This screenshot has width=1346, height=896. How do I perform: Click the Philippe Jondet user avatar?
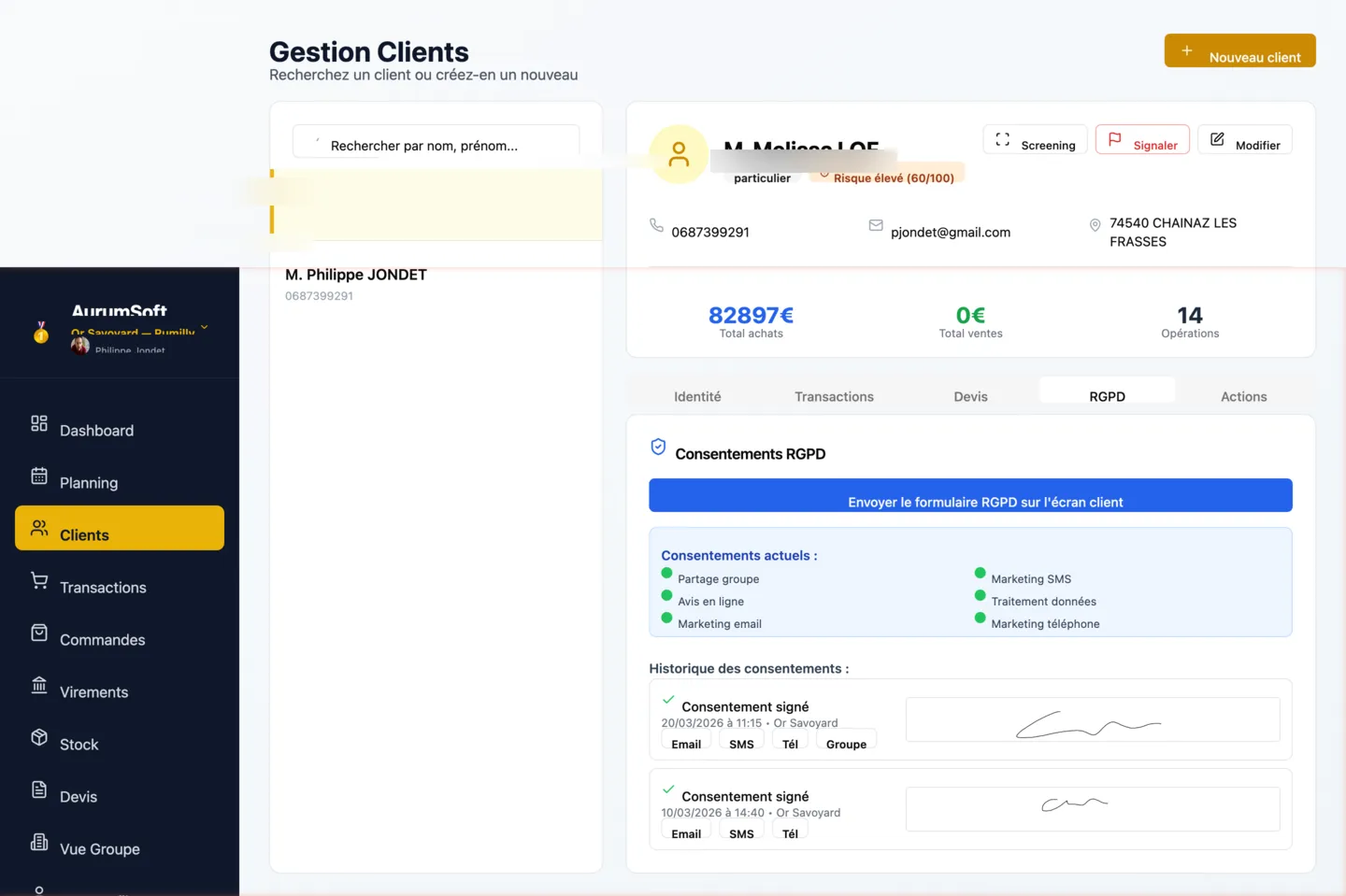[x=80, y=346]
